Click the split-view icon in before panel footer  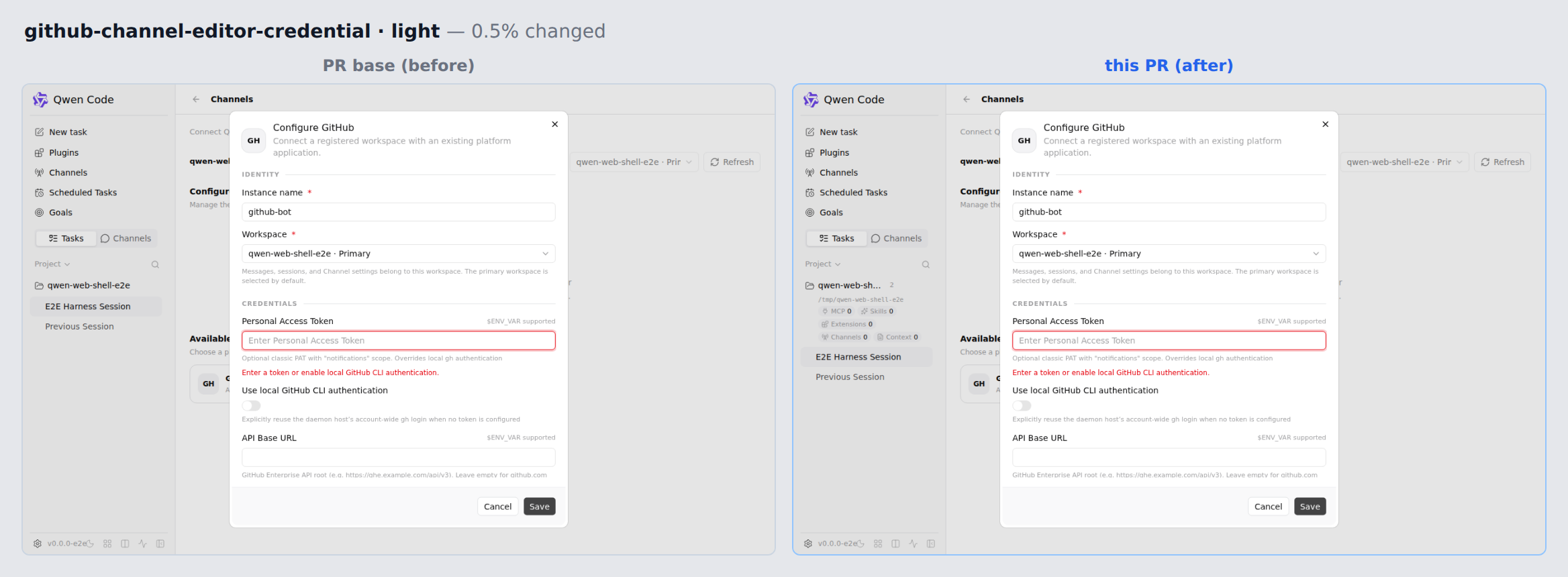tap(125, 543)
